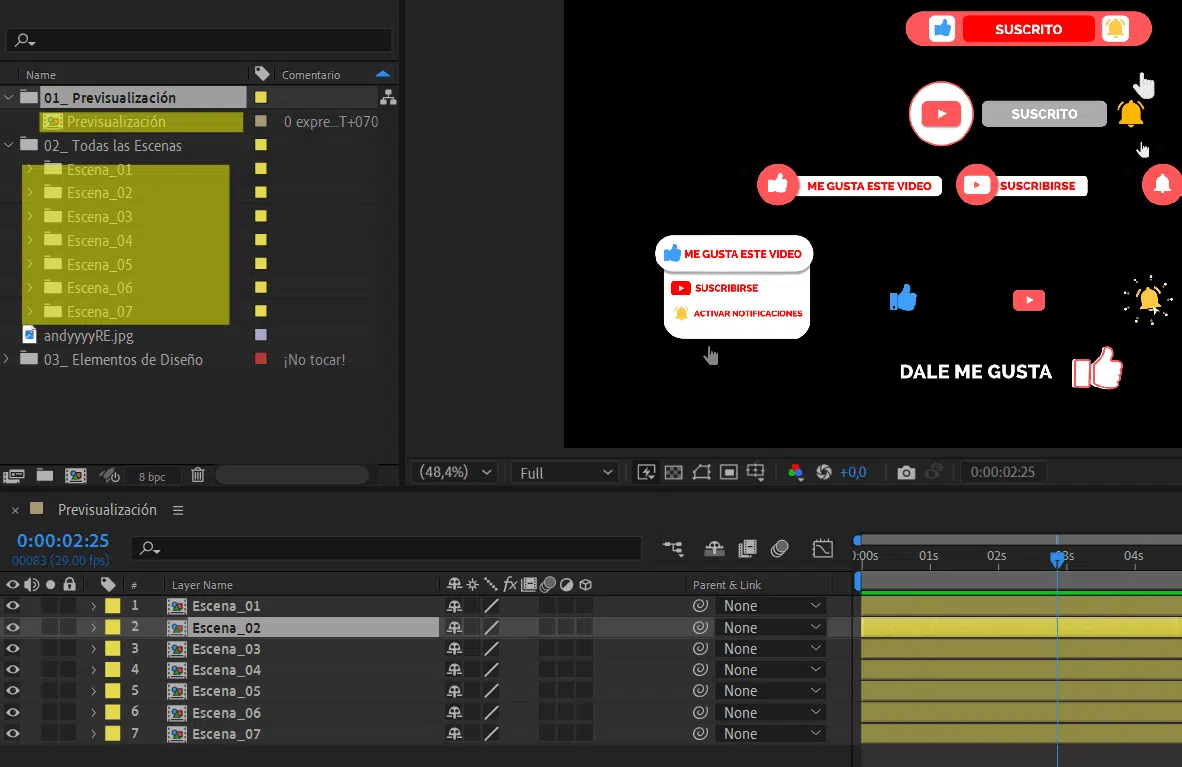
Task: Open the Graph Editor icon
Action: pyautogui.click(x=822, y=548)
